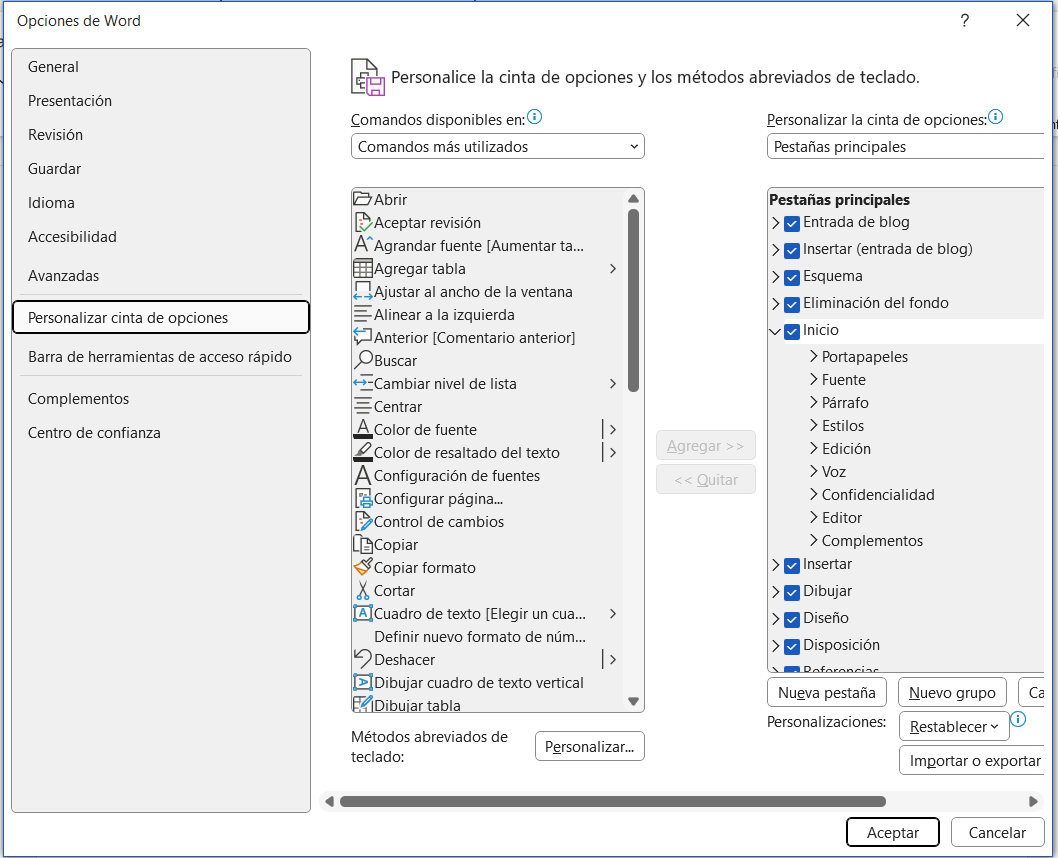This screenshot has width=1058, height=858.
Task: Select the Copiar formato paintbrush icon
Action: [363, 567]
